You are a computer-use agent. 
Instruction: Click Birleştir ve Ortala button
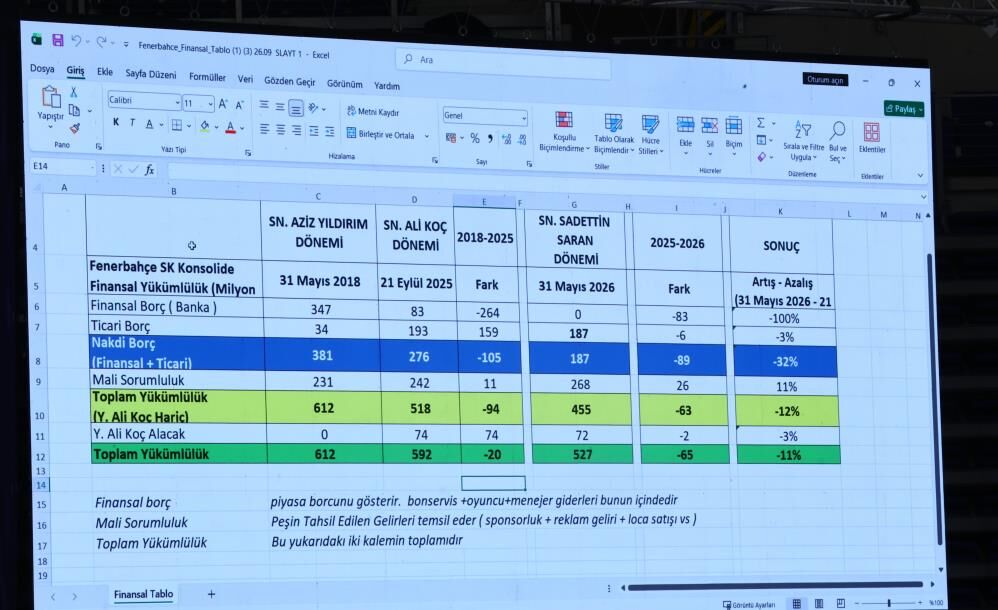tap(381, 134)
